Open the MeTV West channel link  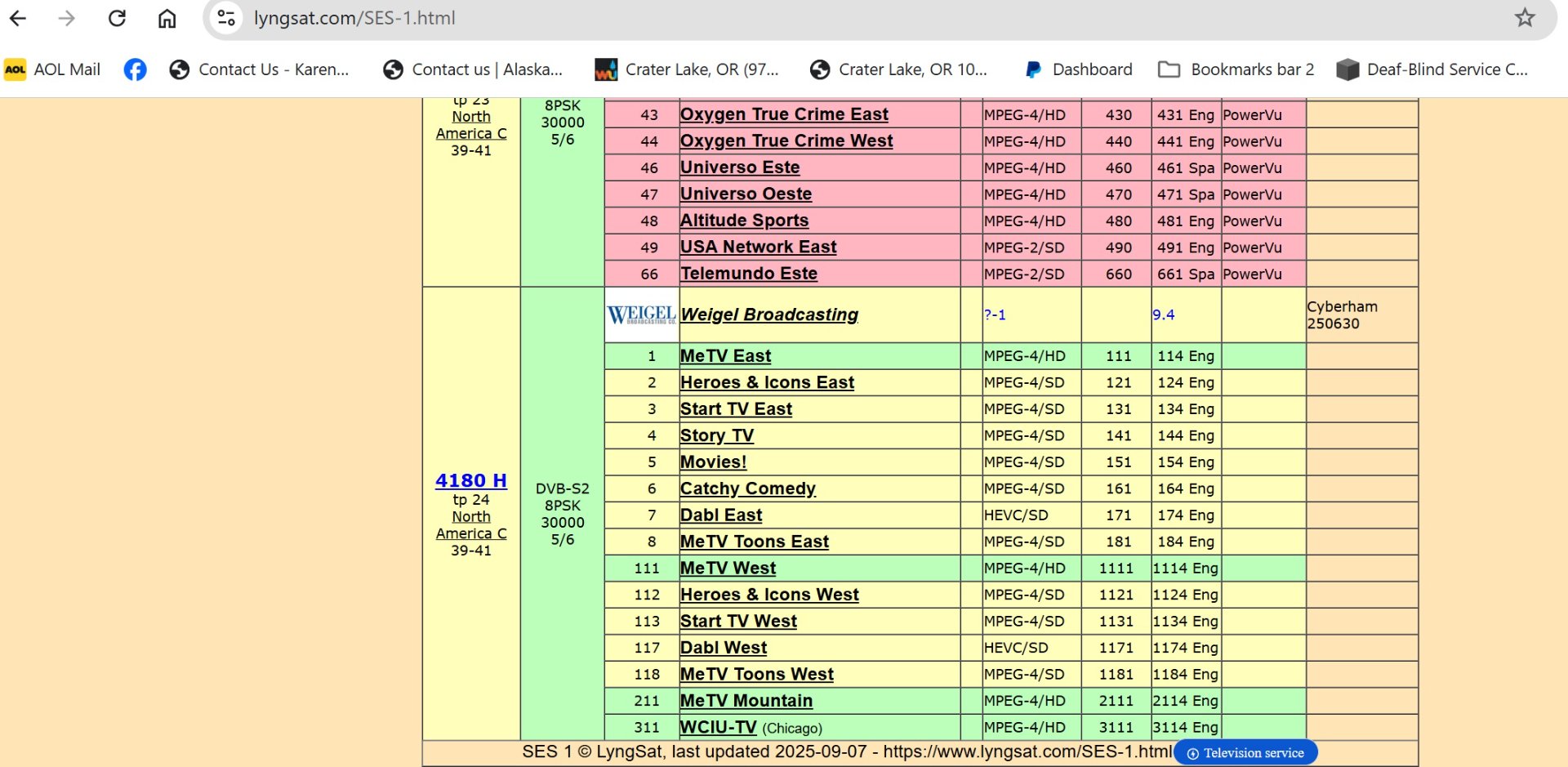(x=728, y=569)
